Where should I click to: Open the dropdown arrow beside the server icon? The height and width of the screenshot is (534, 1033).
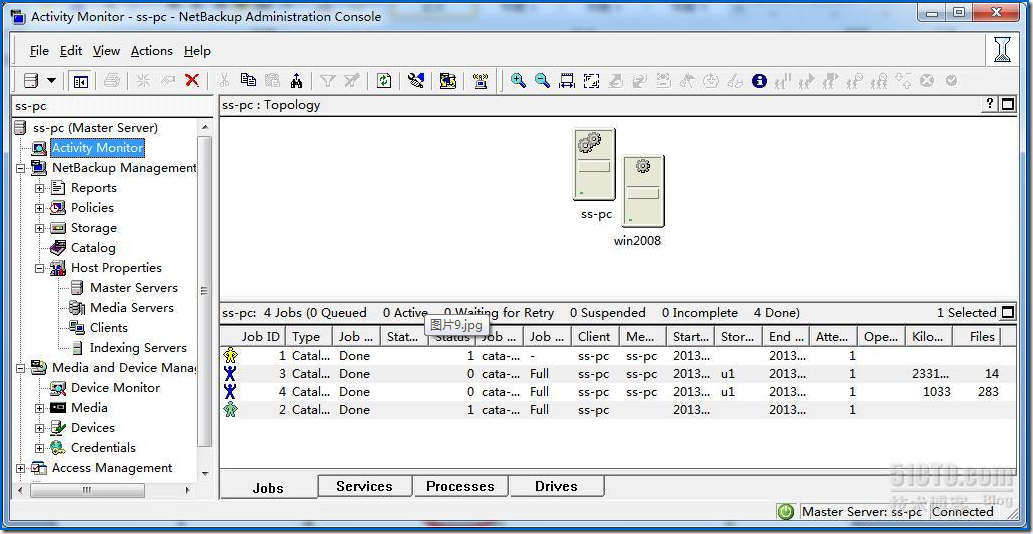pos(51,81)
